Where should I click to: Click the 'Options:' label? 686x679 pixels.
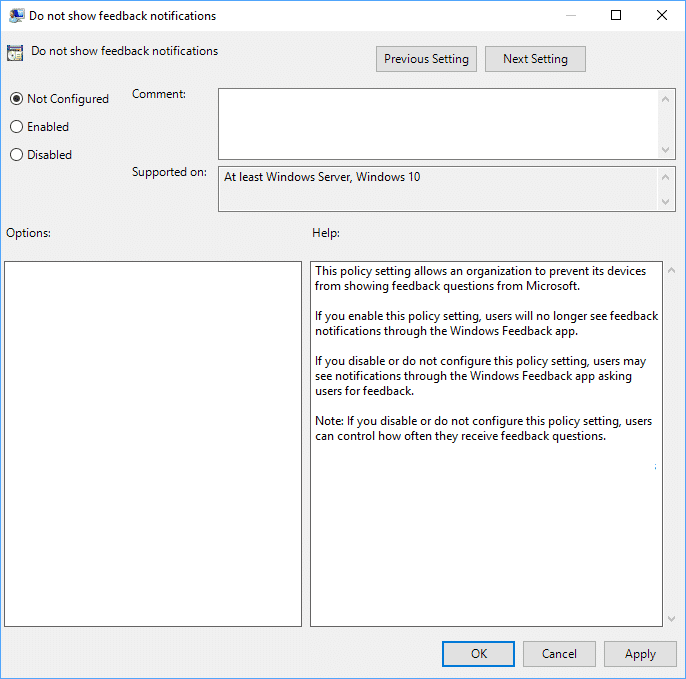click(x=28, y=233)
